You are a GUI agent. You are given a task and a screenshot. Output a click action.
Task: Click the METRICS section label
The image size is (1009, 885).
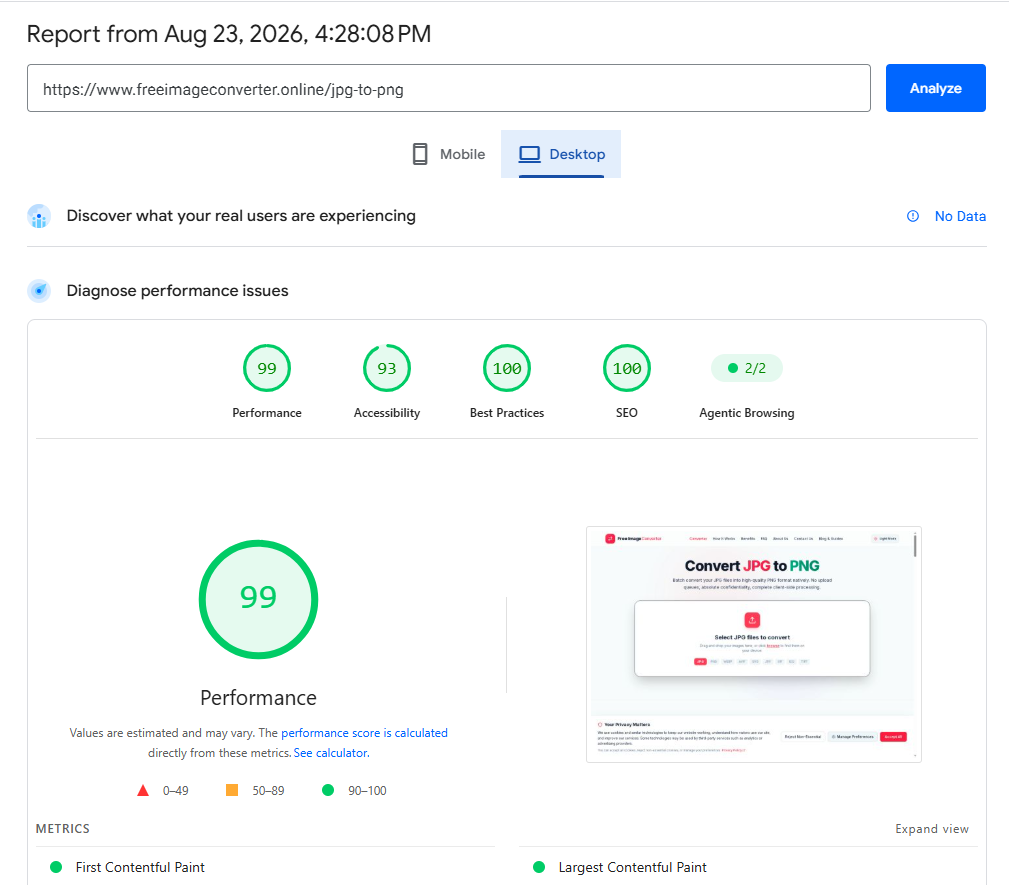pyautogui.click(x=63, y=829)
